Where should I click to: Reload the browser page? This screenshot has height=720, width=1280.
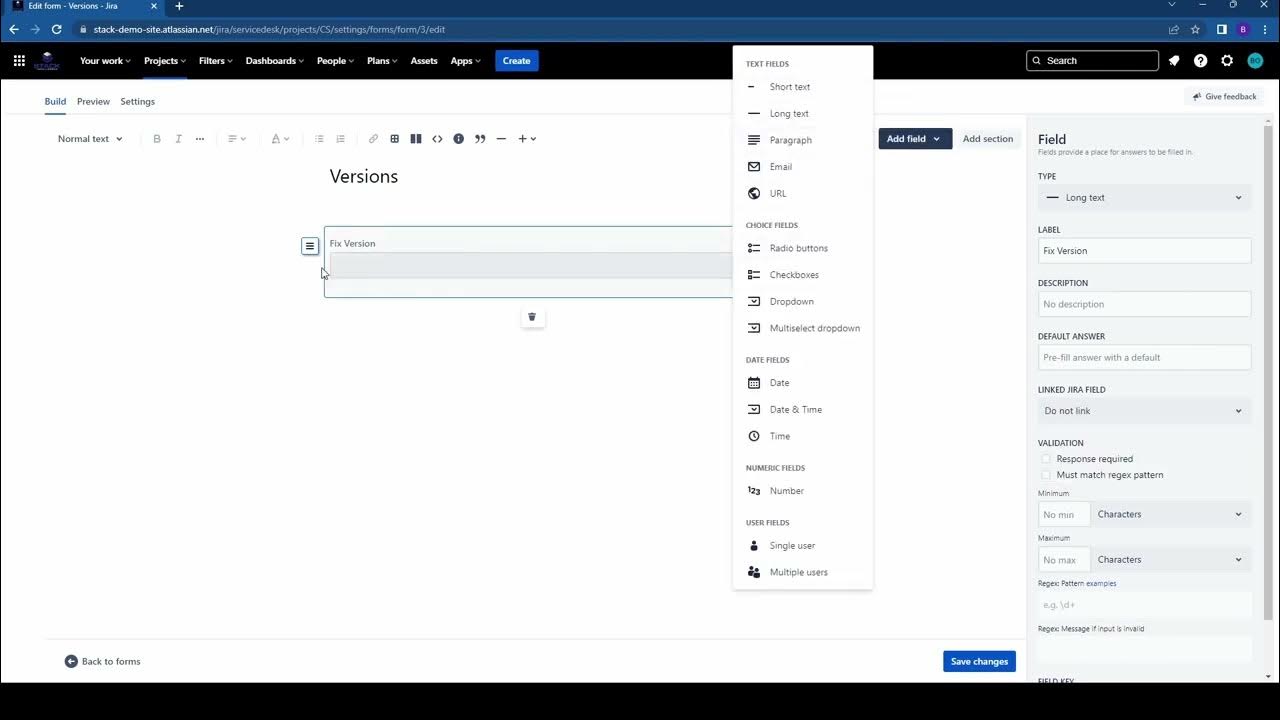pyautogui.click(x=56, y=30)
